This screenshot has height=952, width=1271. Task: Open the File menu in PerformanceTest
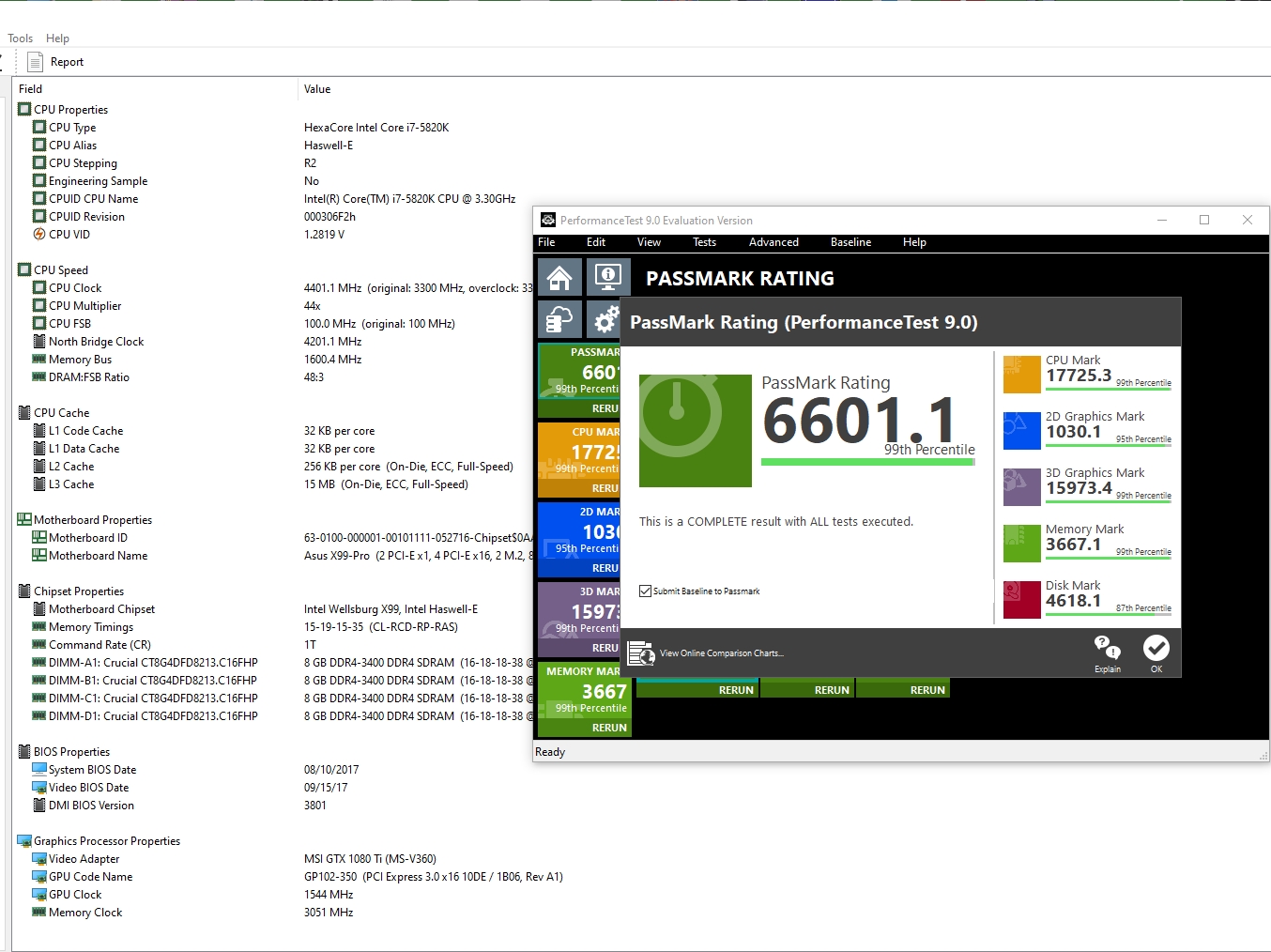(x=546, y=242)
